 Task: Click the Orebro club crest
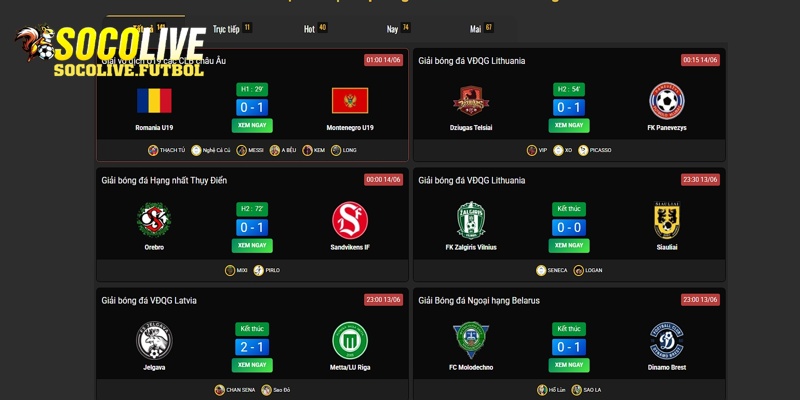click(x=154, y=220)
